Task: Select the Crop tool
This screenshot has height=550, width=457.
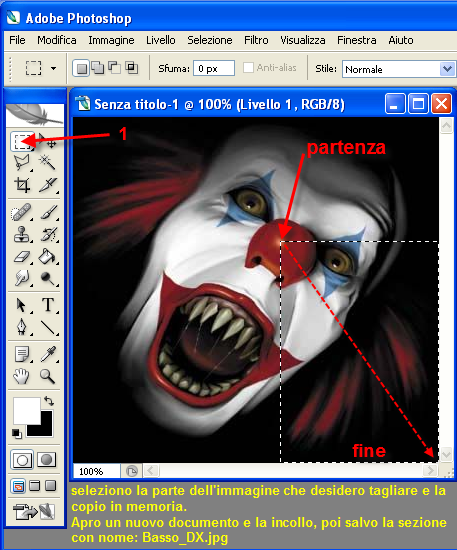Action: (x=22, y=185)
